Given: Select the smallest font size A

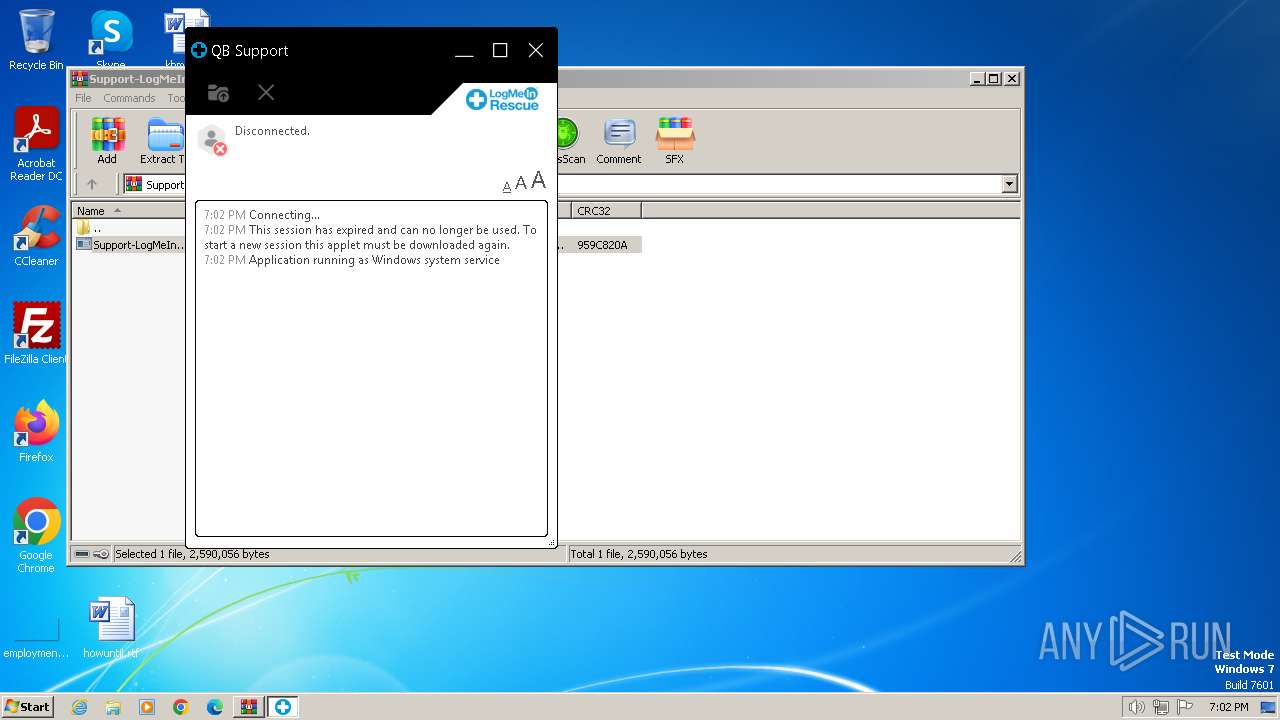Looking at the screenshot, I should (x=507, y=186).
